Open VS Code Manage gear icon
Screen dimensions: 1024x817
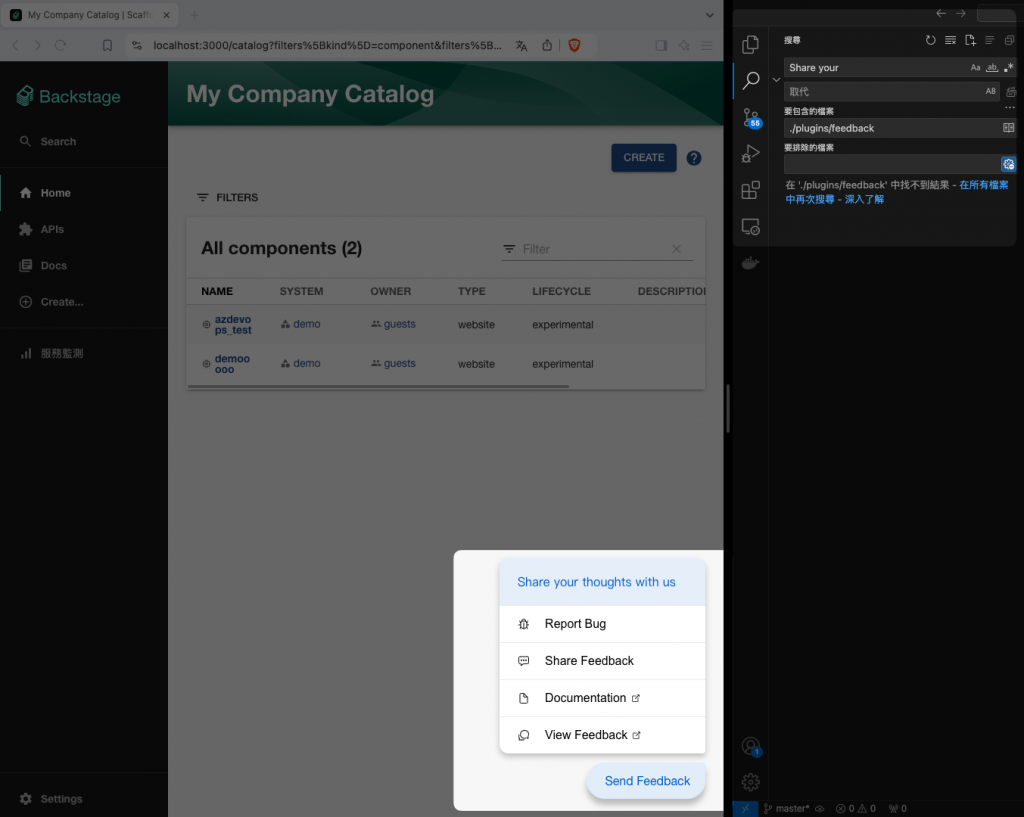[x=750, y=782]
